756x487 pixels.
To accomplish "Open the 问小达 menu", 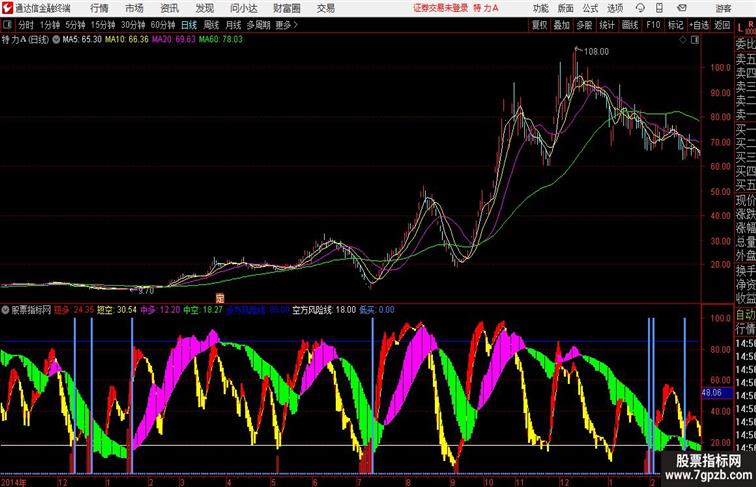I will 243,8.
